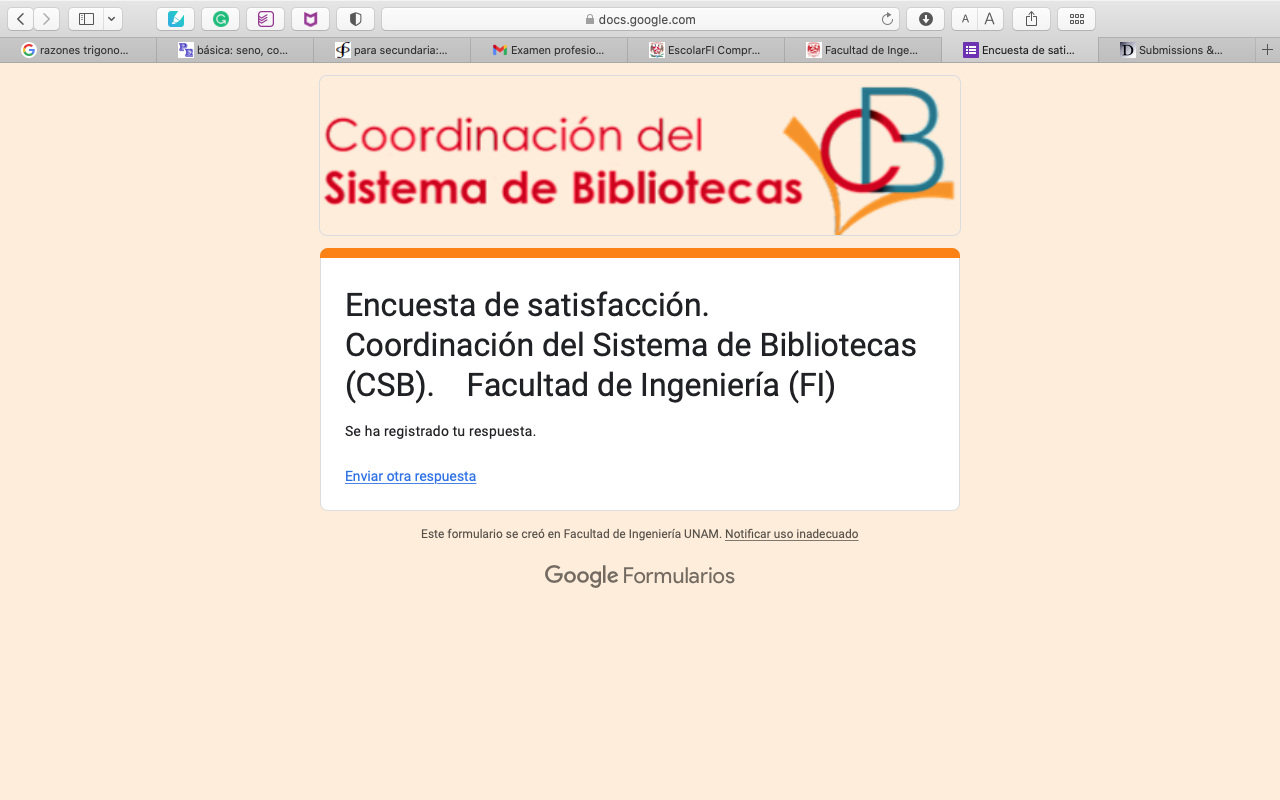Click the Encuesta de satisfacción form title

pyautogui.click(x=631, y=345)
